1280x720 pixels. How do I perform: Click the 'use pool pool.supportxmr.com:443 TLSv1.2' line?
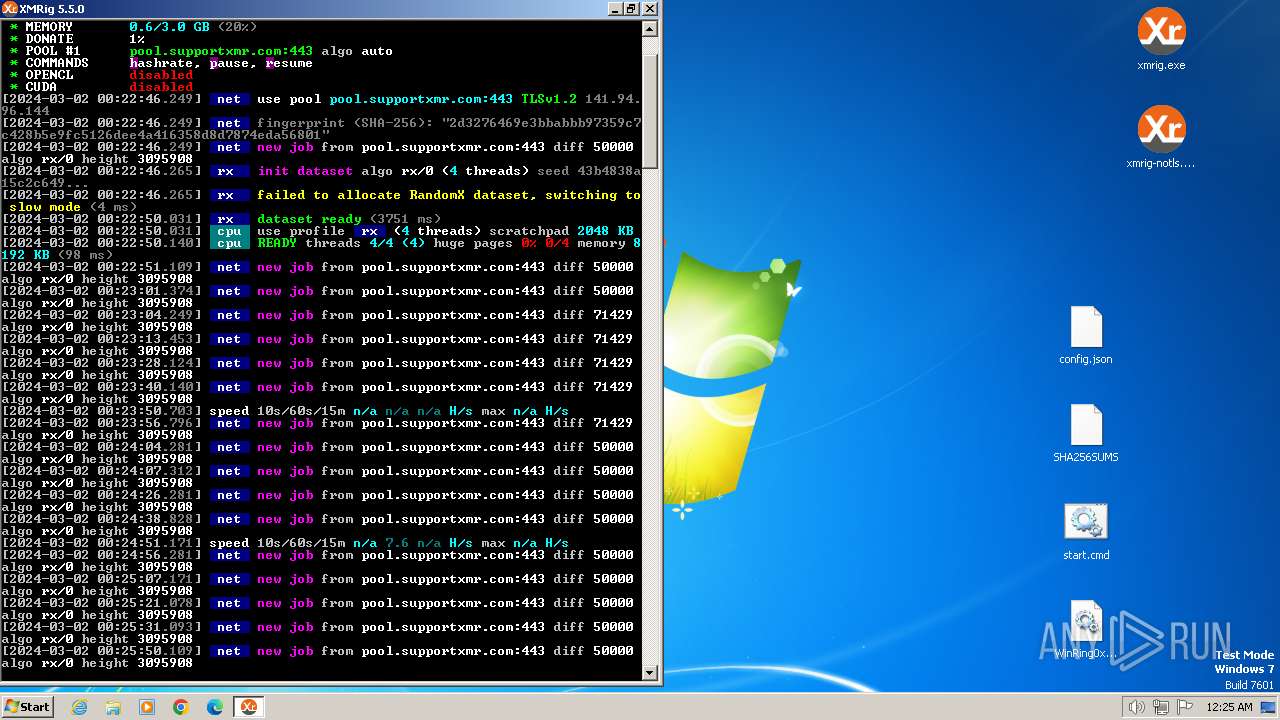[321, 105]
